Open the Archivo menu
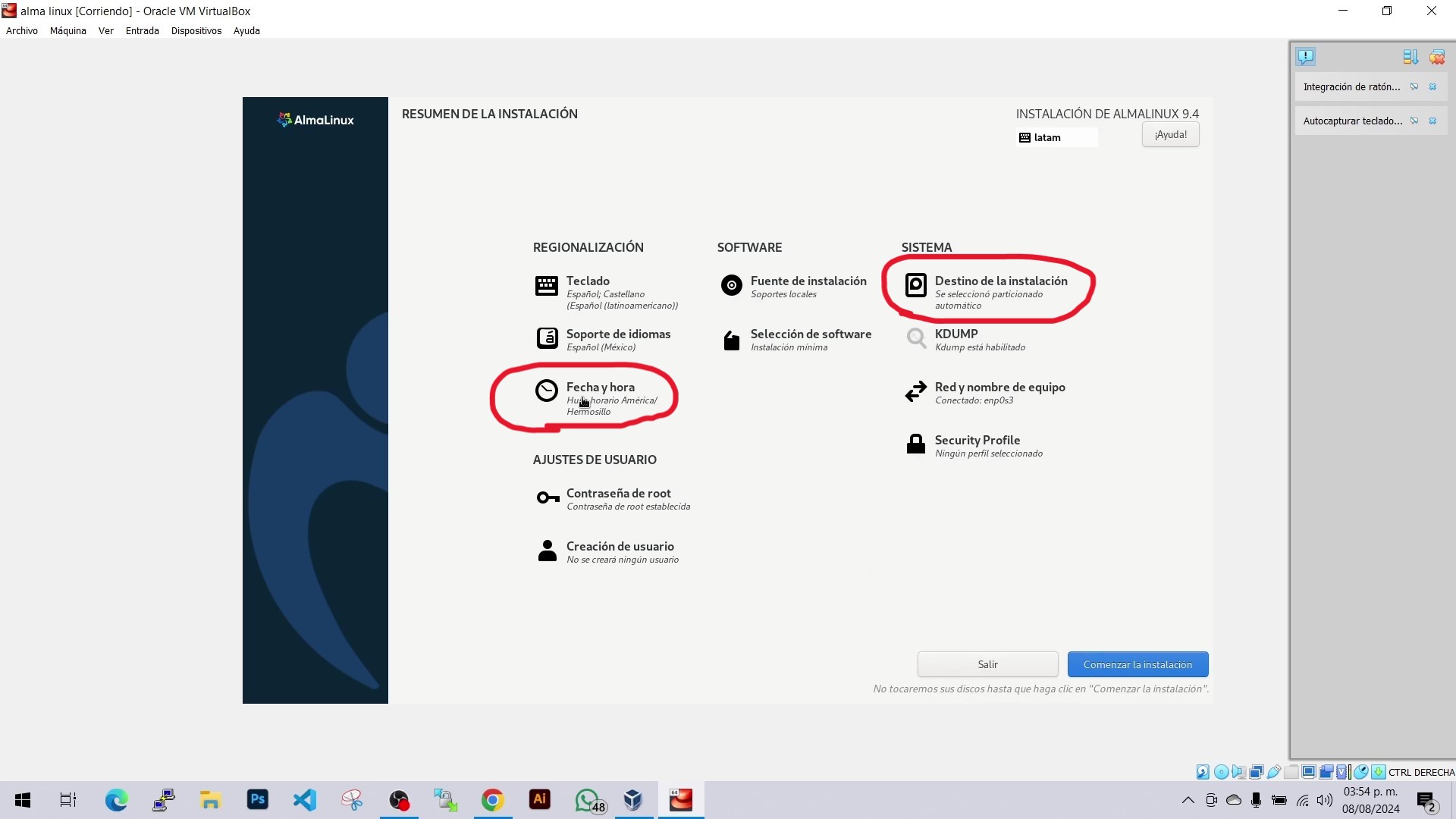The image size is (1456, 819). (x=22, y=31)
